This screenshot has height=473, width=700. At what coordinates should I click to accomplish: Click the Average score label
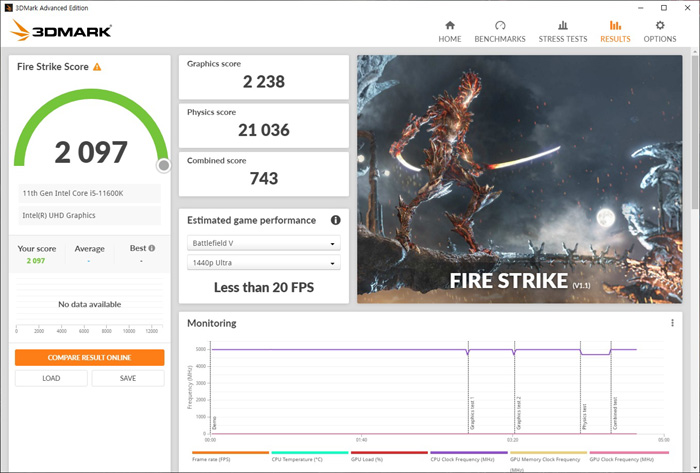pyautogui.click(x=89, y=249)
